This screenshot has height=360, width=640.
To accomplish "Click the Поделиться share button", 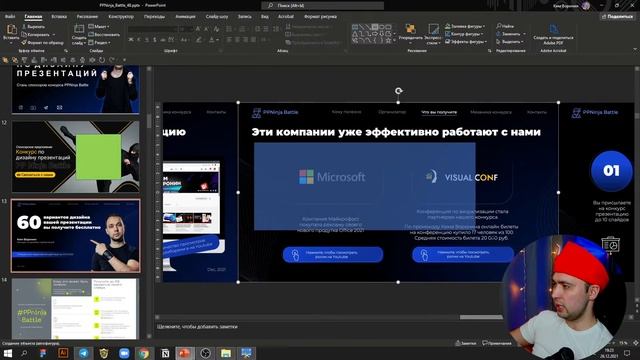I will click(617, 17).
